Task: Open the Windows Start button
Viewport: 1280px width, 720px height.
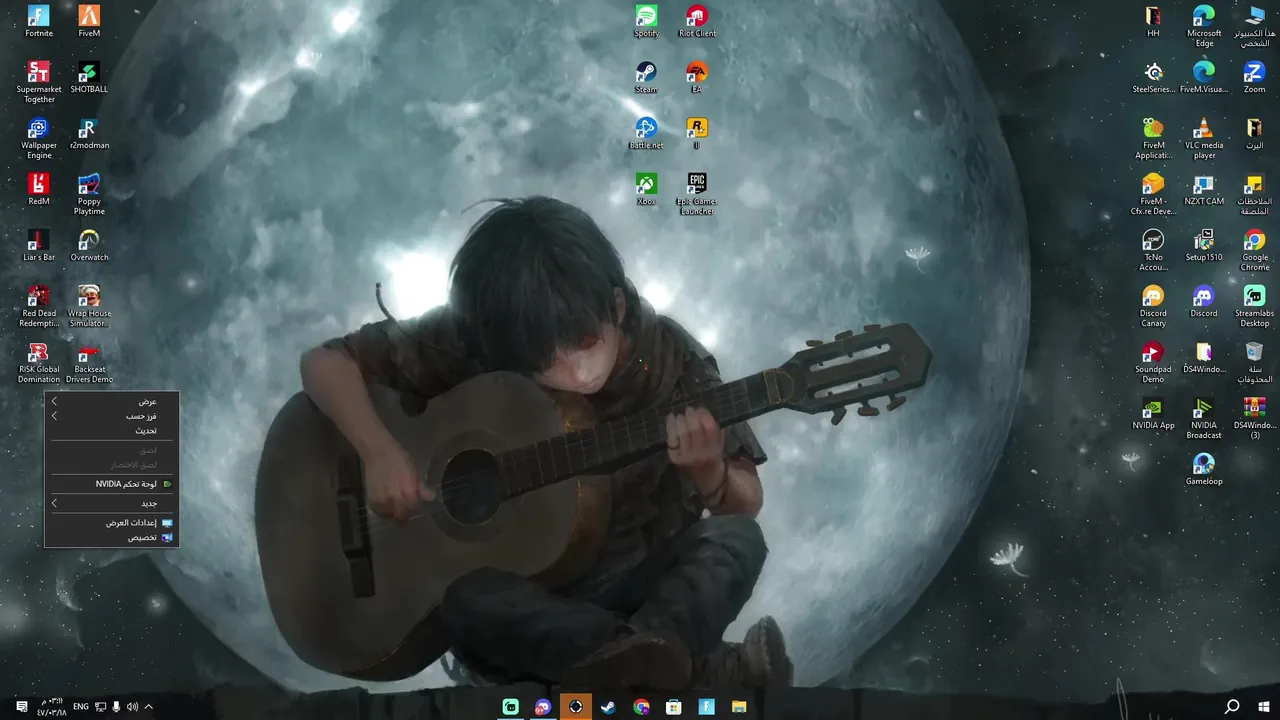Action: pos(1264,707)
